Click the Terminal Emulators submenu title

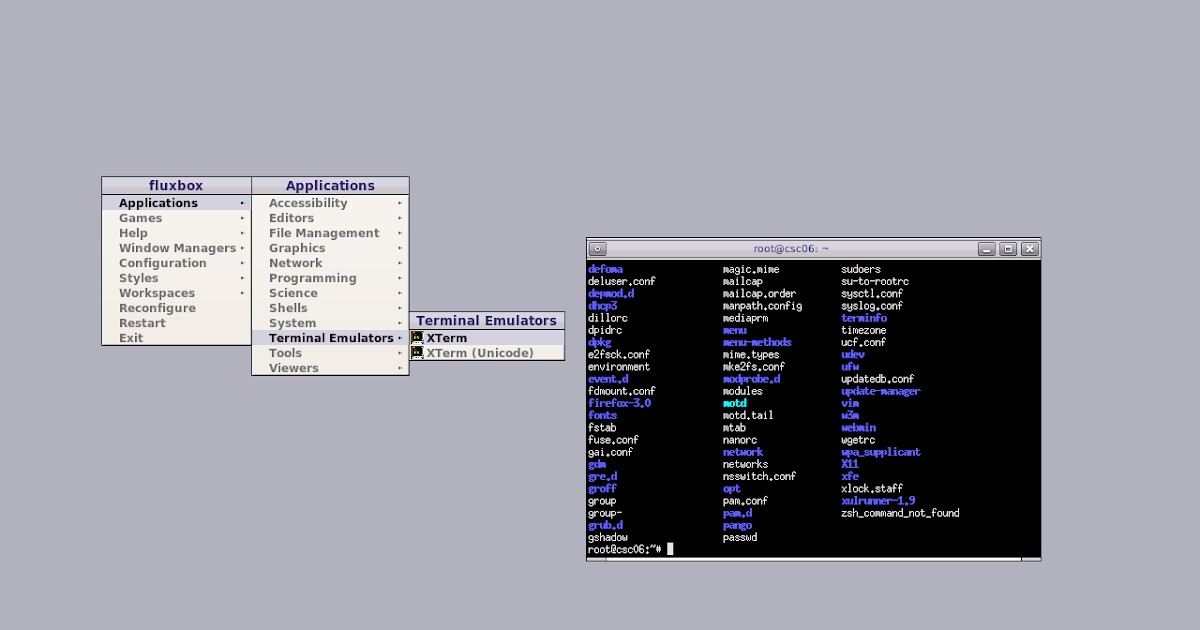pyautogui.click(x=487, y=320)
